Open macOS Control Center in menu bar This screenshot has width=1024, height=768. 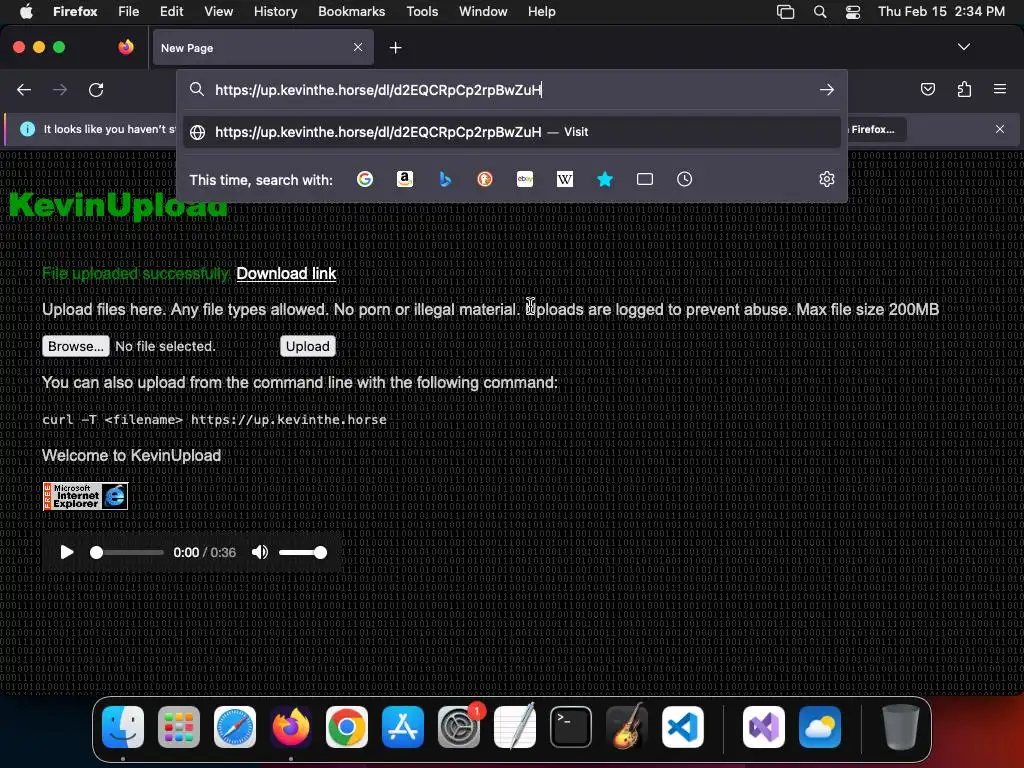coord(852,12)
